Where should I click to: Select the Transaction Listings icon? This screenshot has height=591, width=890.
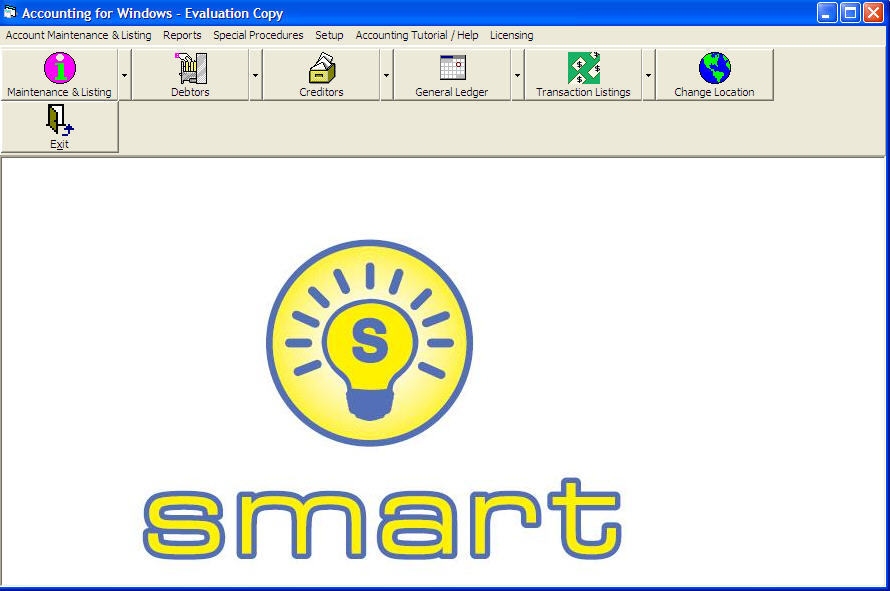click(583, 68)
